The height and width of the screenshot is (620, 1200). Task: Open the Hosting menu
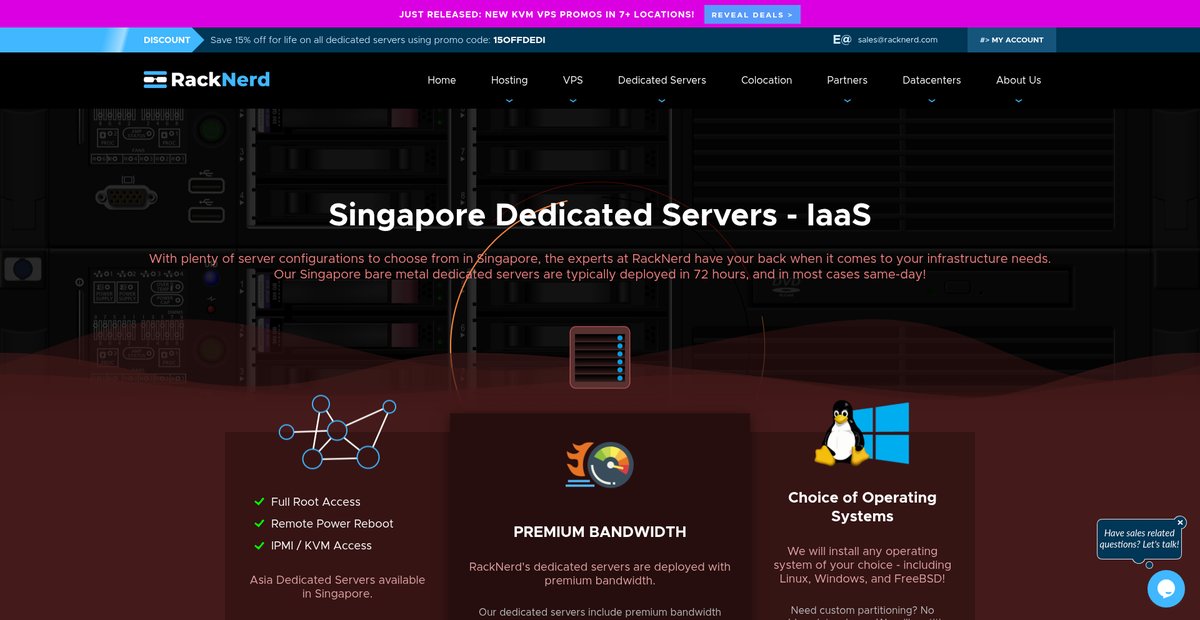[509, 80]
